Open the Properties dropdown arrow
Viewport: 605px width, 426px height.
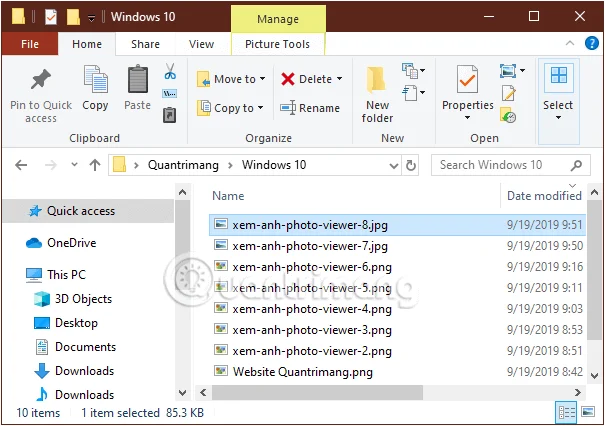point(467,117)
